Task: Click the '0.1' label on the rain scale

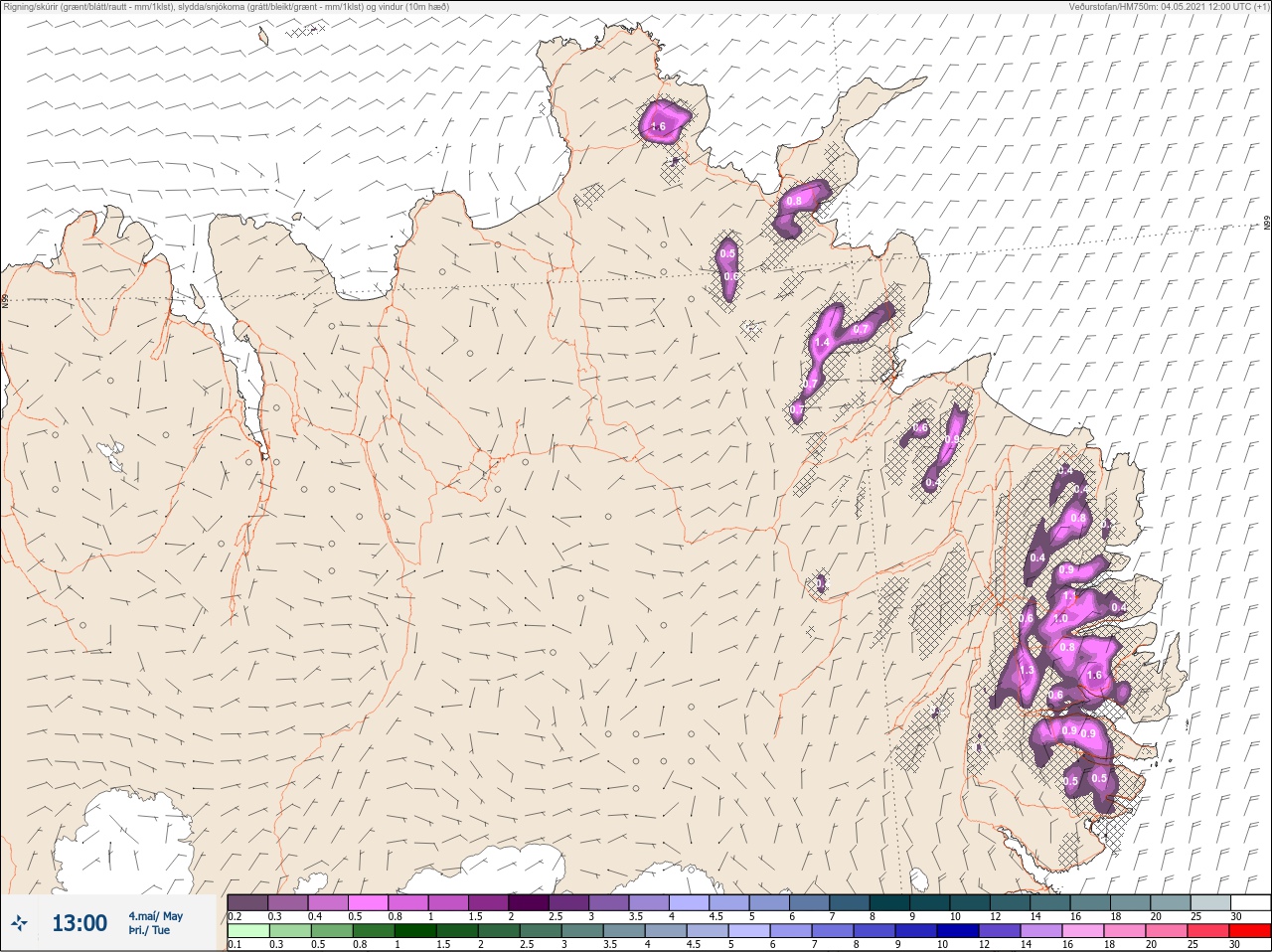Action: pyautogui.click(x=235, y=945)
